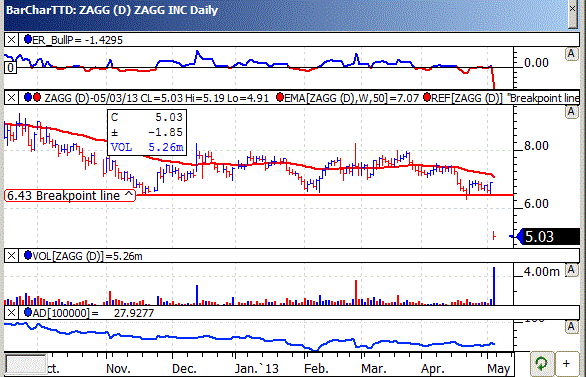Close the ER_BullP indicator pane
Screen dimensions: 586x377
pyautogui.click(x=11, y=40)
